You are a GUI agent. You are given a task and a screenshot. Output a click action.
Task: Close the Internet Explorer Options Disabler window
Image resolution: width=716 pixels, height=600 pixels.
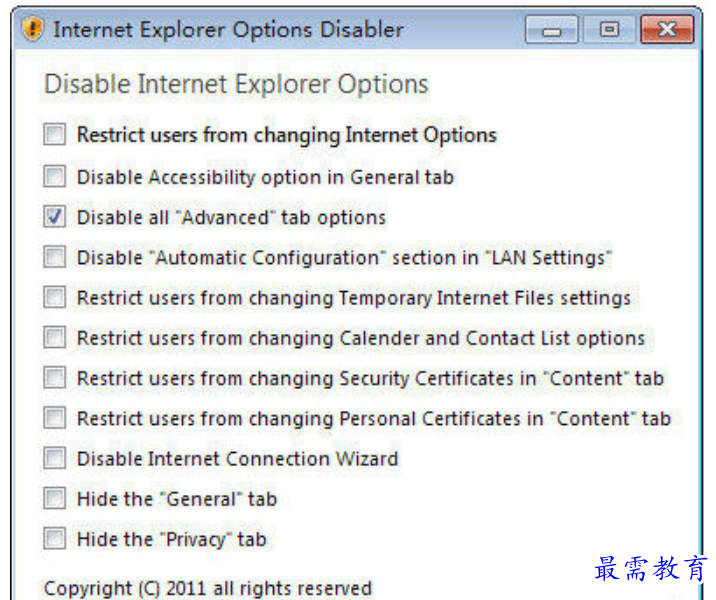point(667,30)
